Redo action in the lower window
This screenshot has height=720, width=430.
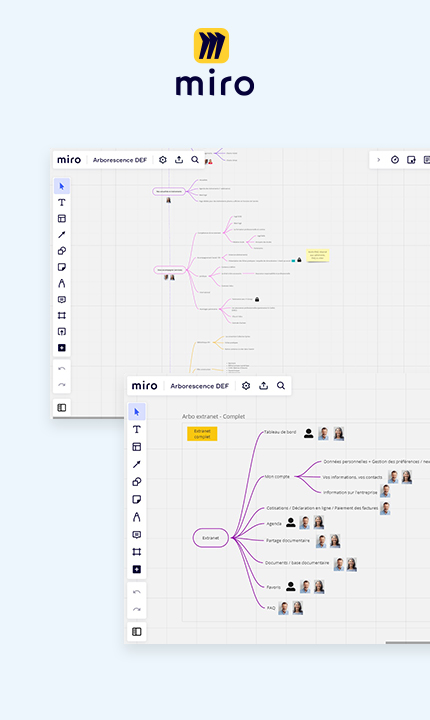pos(136,609)
